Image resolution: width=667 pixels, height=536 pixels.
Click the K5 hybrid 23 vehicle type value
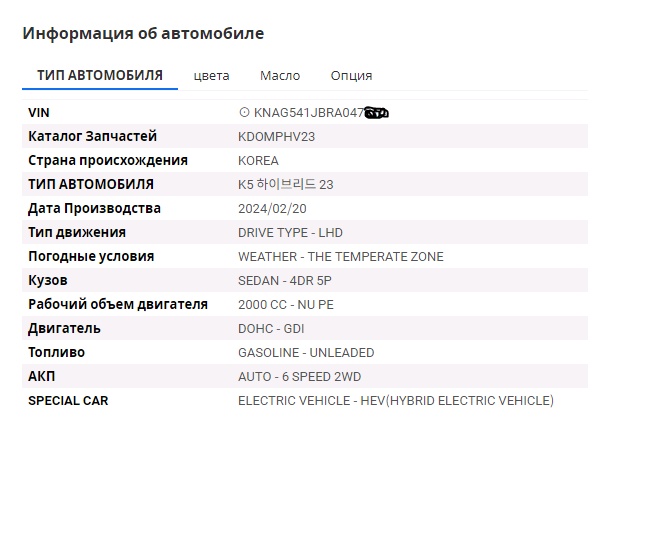(x=285, y=185)
